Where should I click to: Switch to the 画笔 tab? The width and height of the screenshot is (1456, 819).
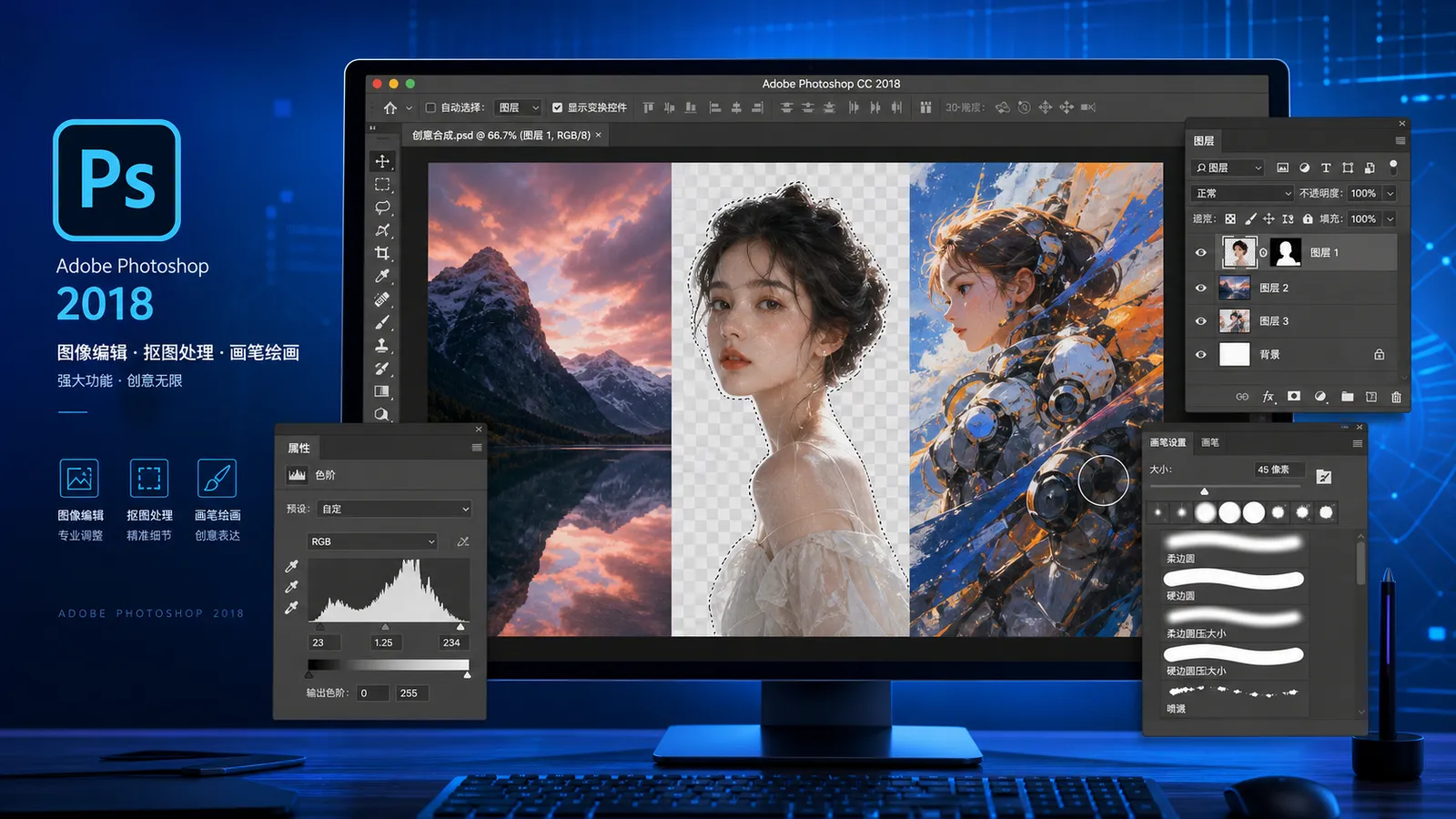(1210, 442)
